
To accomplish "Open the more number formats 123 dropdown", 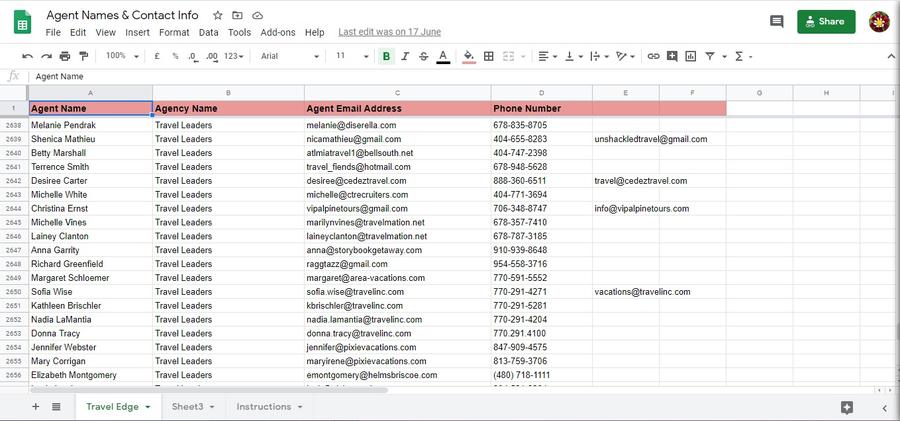I will [234, 56].
